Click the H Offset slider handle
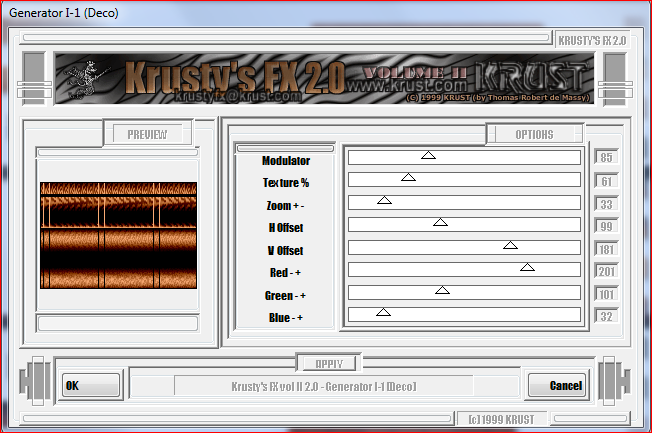This screenshot has width=652, height=433. (440, 223)
